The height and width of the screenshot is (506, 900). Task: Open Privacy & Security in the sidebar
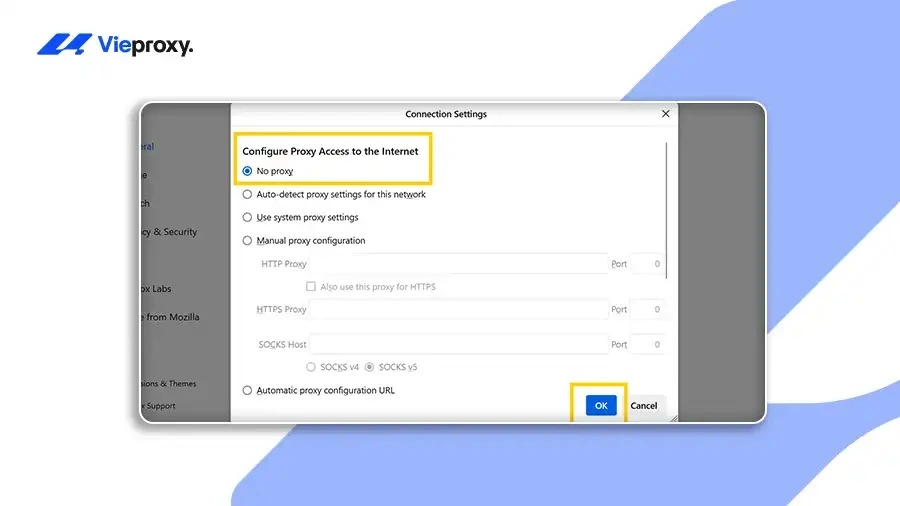point(169,232)
